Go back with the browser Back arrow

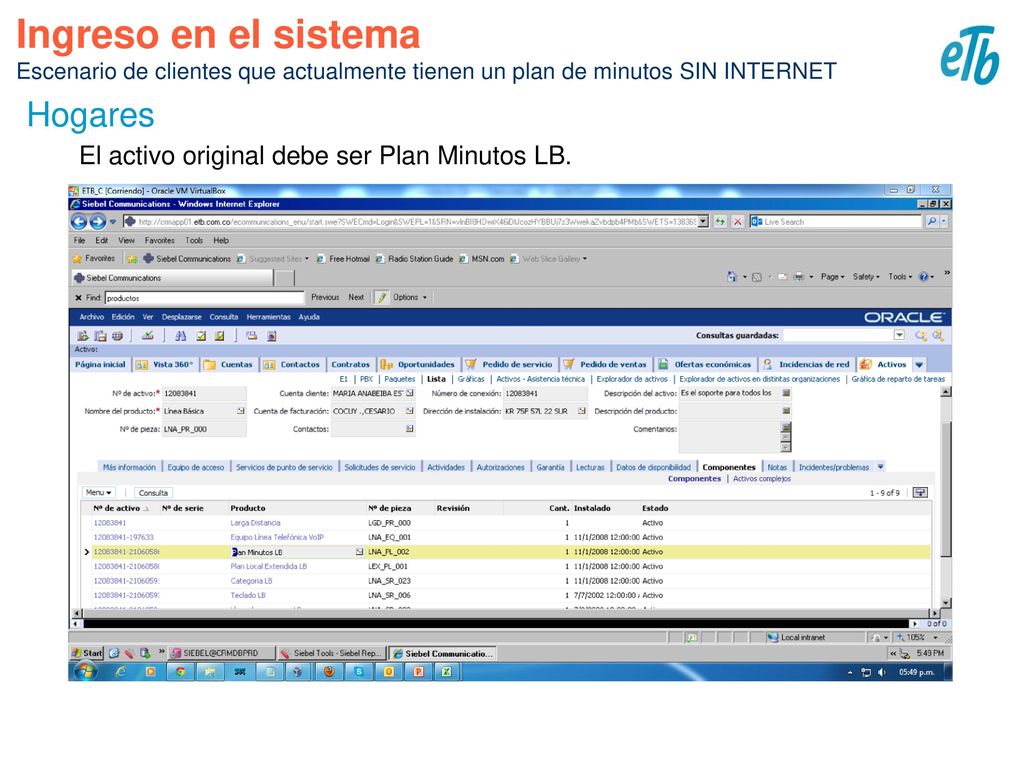point(79,222)
